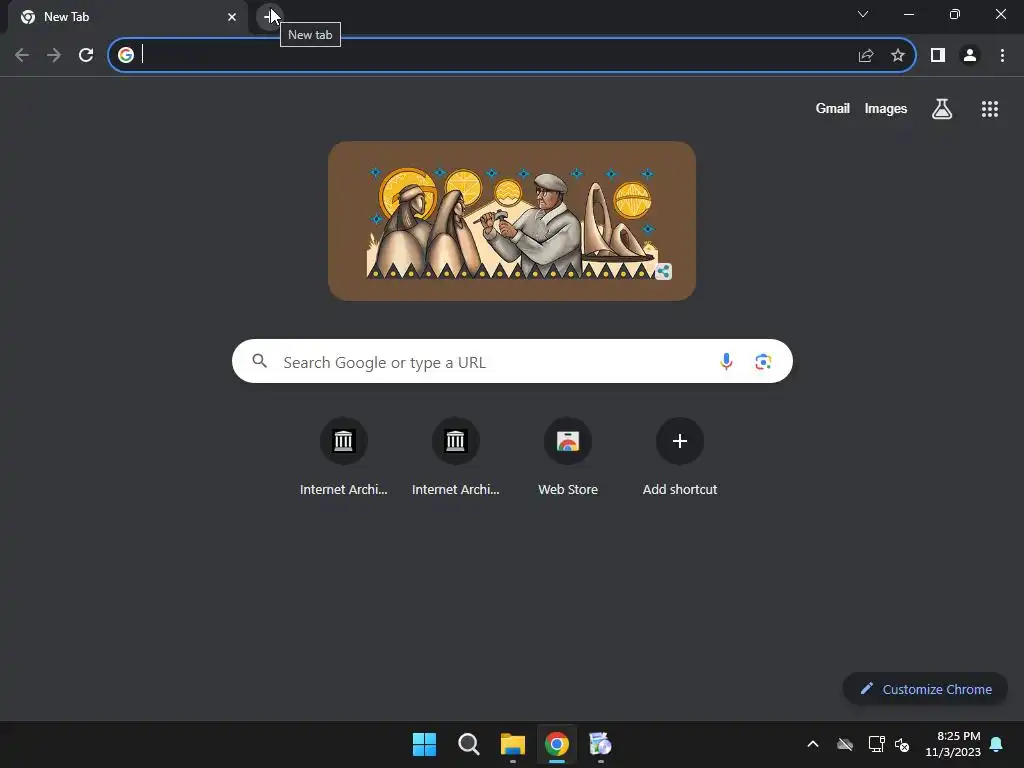Screen dimensions: 1024x768
Task: Open Gmail link
Action: click(833, 108)
